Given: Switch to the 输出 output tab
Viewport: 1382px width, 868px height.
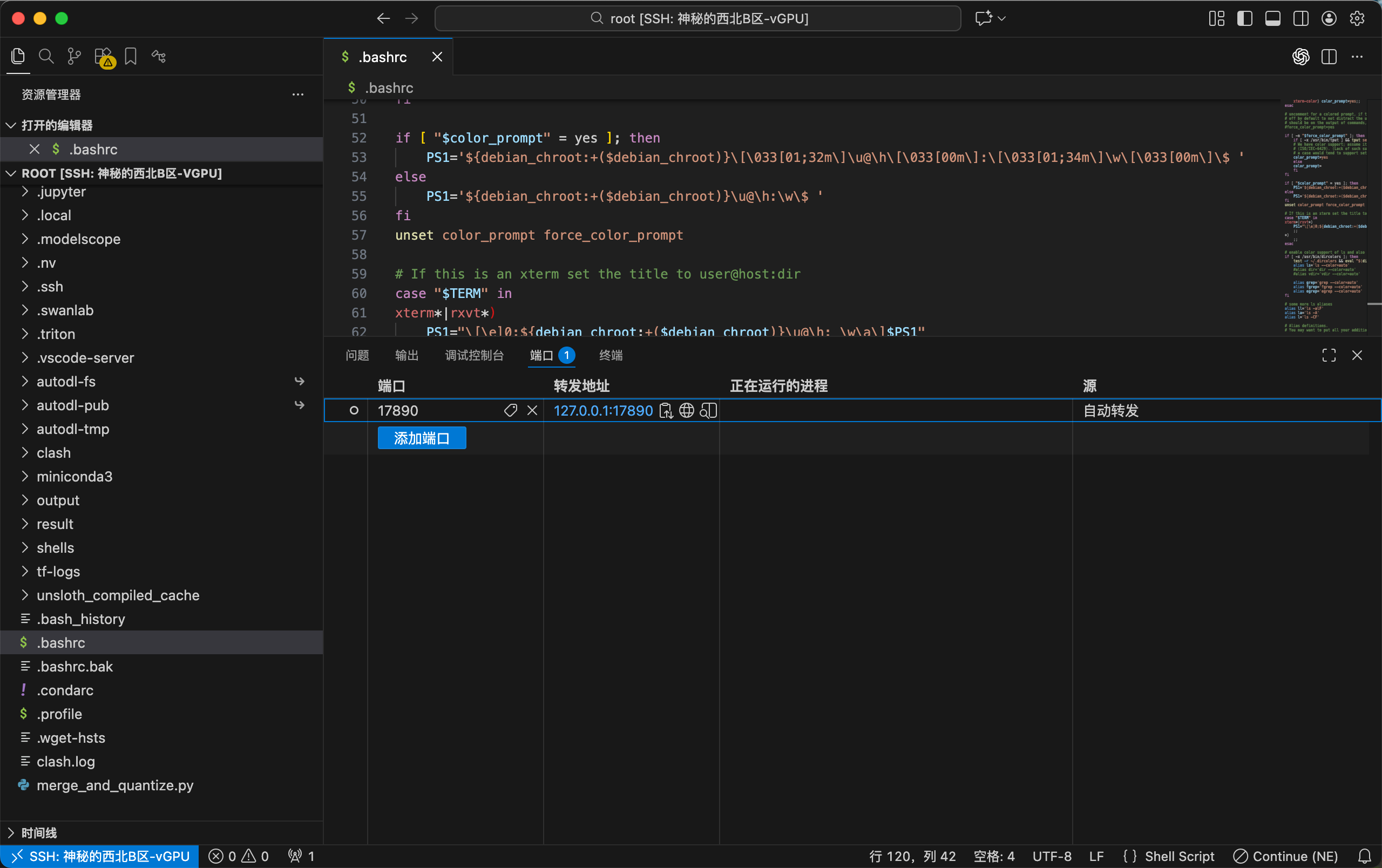Looking at the screenshot, I should [x=407, y=356].
